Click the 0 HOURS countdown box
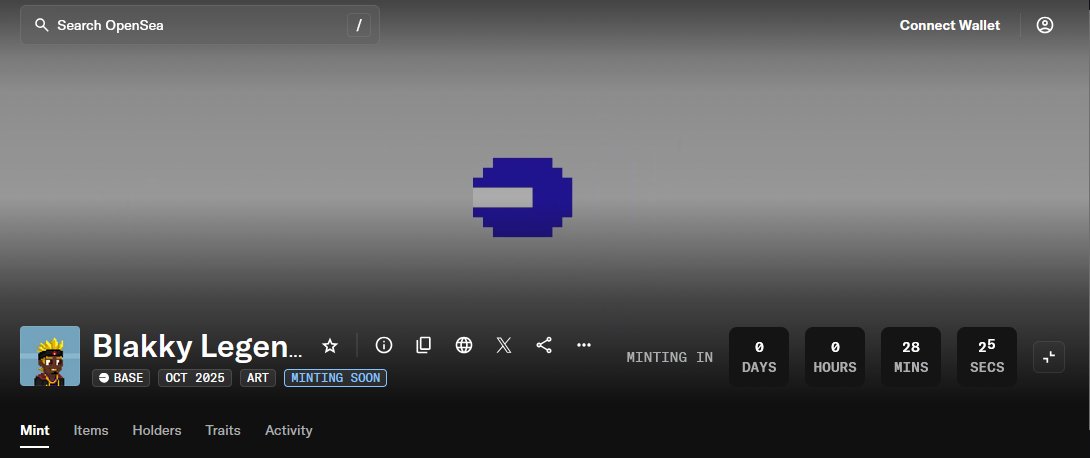The image size is (1090, 458). (835, 357)
